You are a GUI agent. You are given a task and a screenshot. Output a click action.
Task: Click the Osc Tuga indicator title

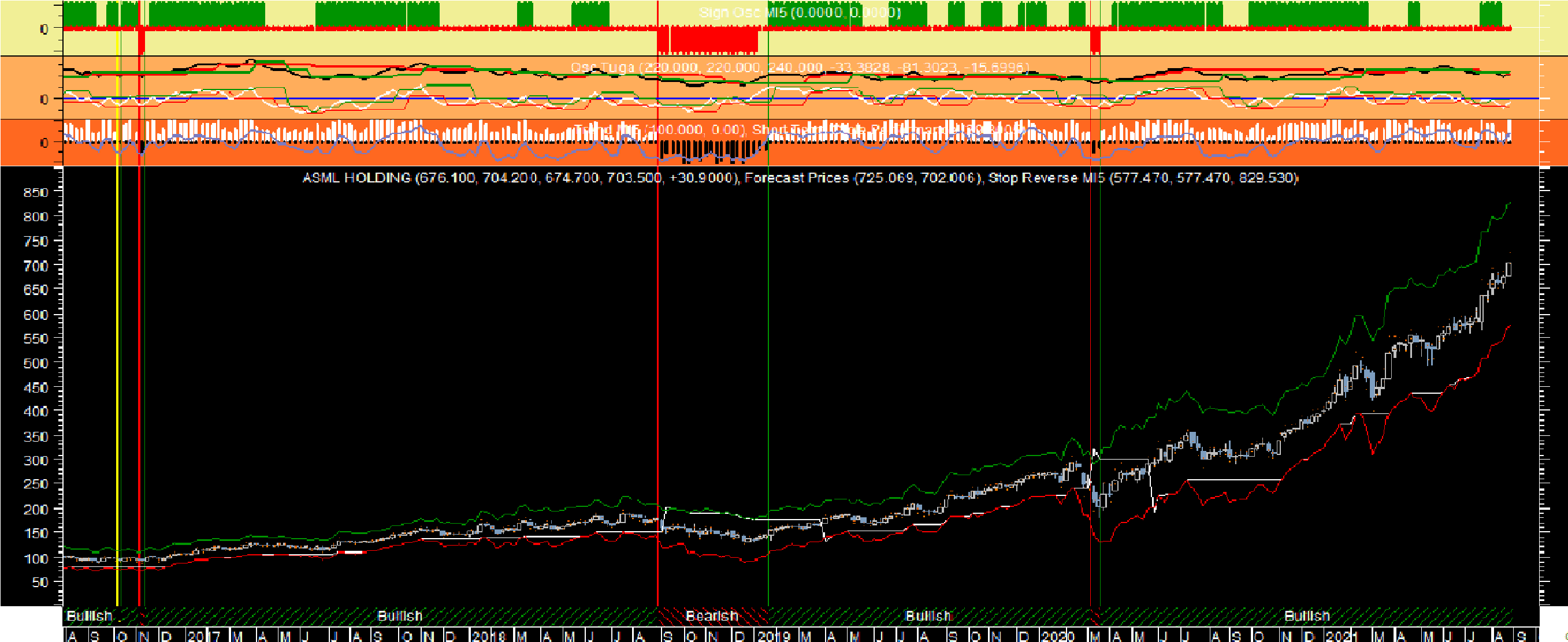point(603,67)
